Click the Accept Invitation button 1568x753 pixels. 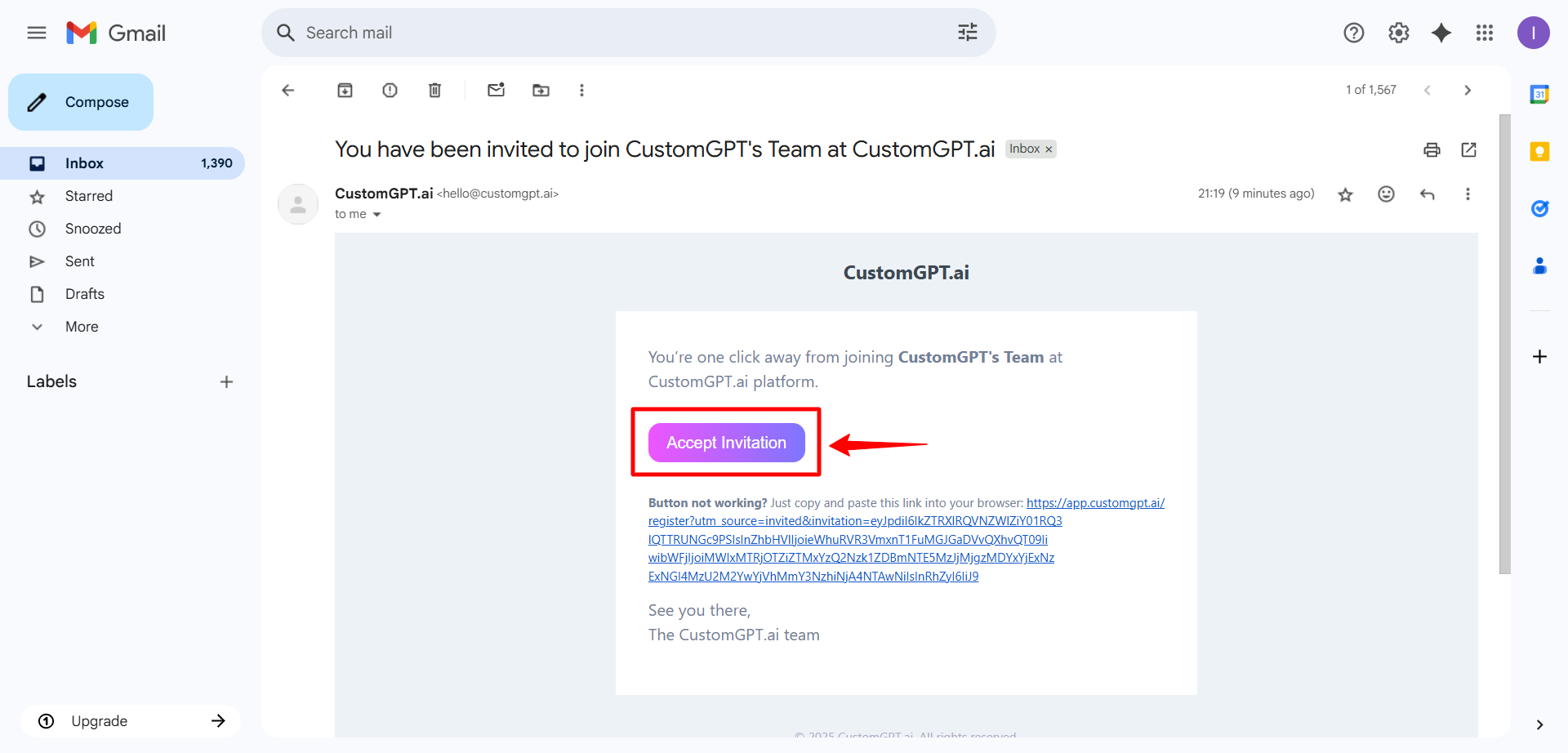[727, 443]
